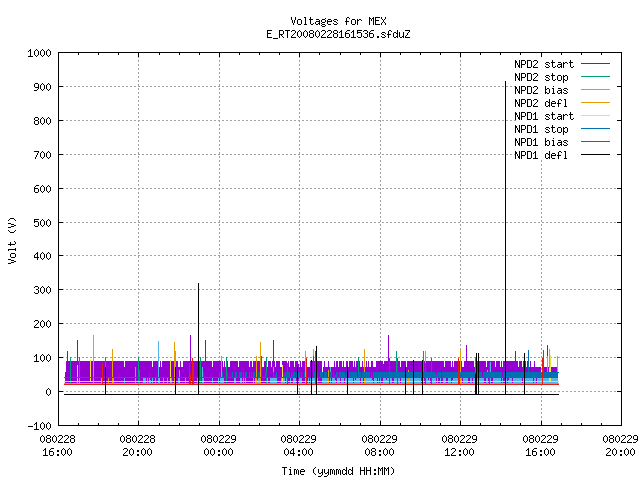Viewport: 640px width, 480px height.
Task: Click the 100 y-axis tick label
Action: [42, 358]
